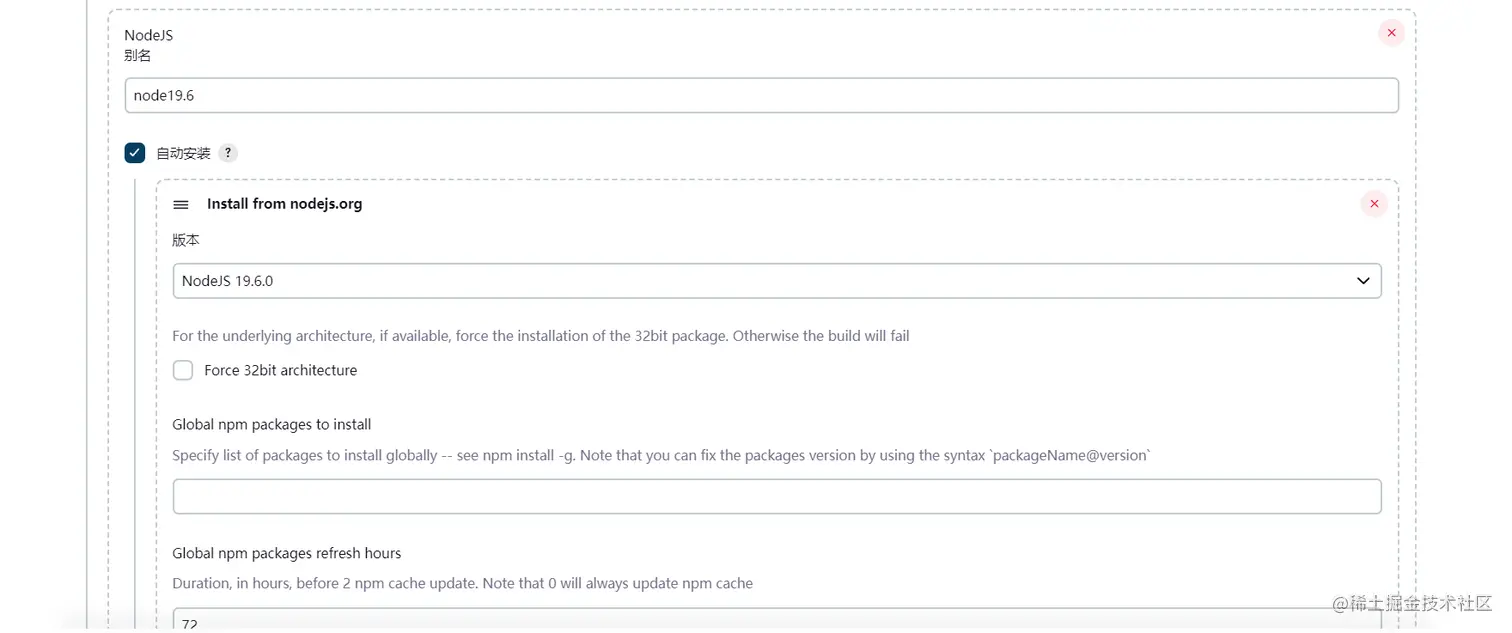
Task: Click the refresh hours field showing 72
Action: tap(778, 621)
